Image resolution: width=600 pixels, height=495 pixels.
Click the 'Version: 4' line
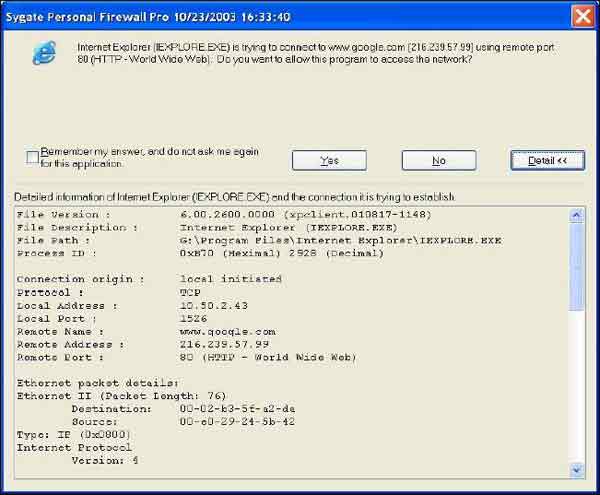[105, 460]
